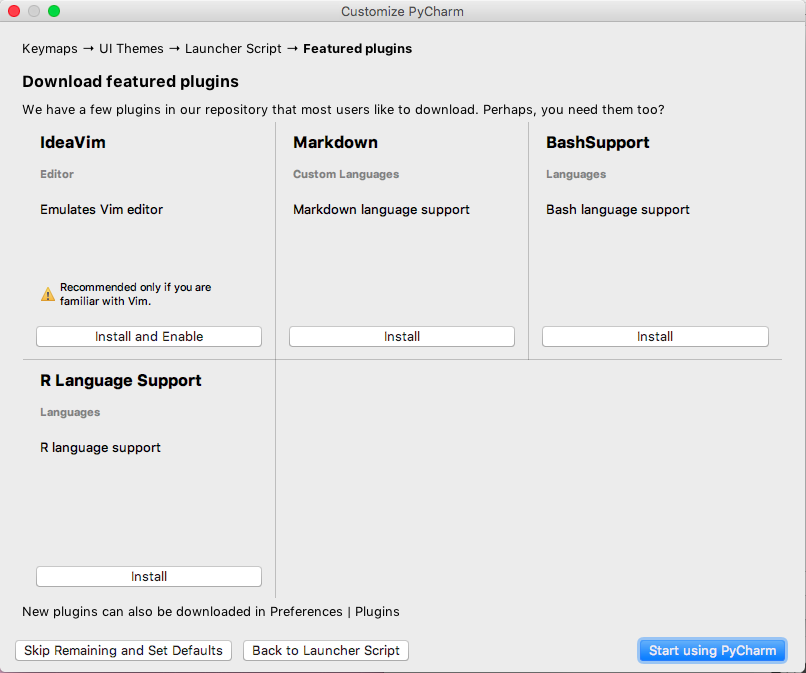Click 'R language support' description
This screenshot has width=806, height=673.
click(x=100, y=447)
